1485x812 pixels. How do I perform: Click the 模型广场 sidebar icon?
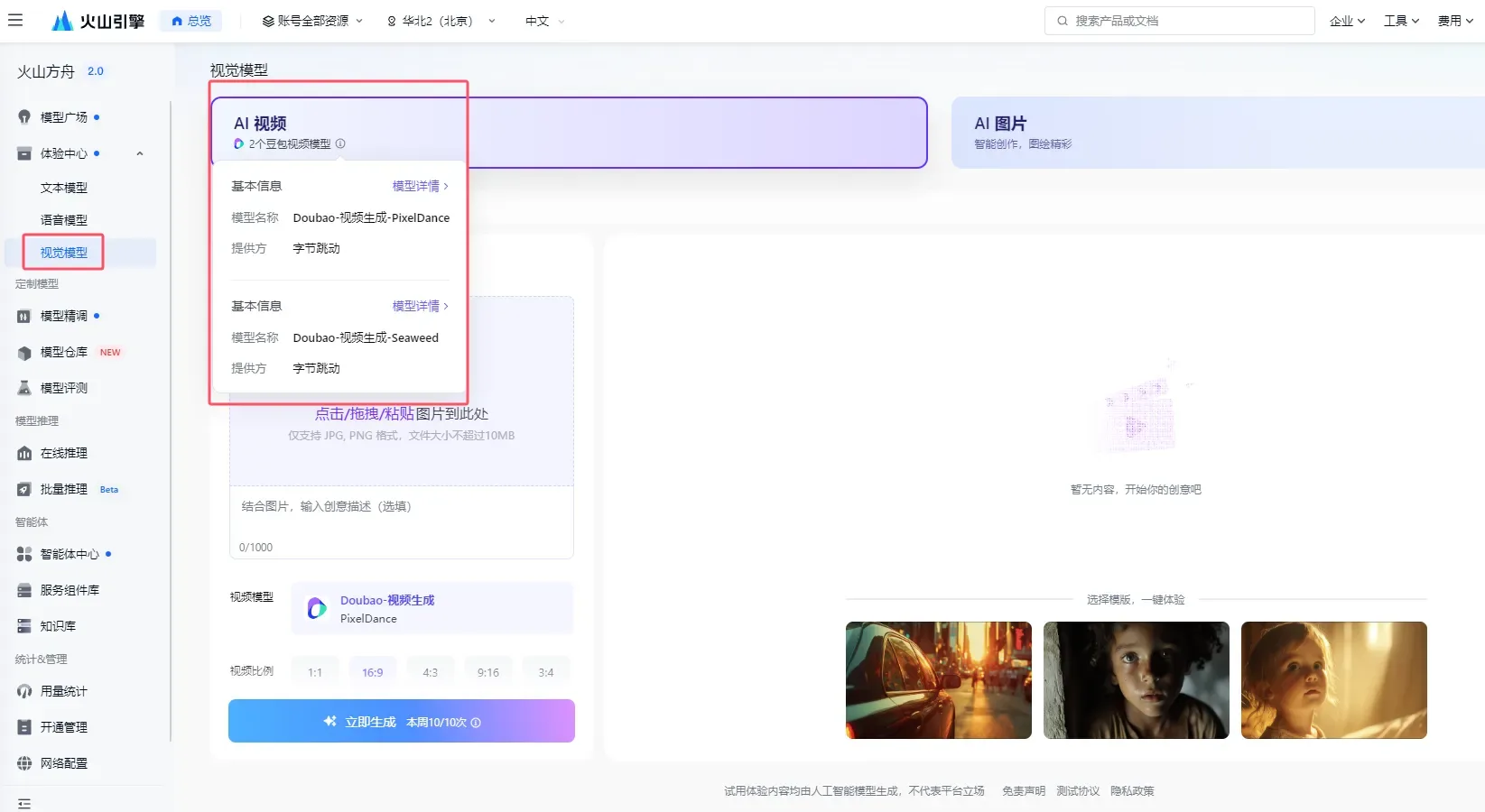[x=24, y=117]
